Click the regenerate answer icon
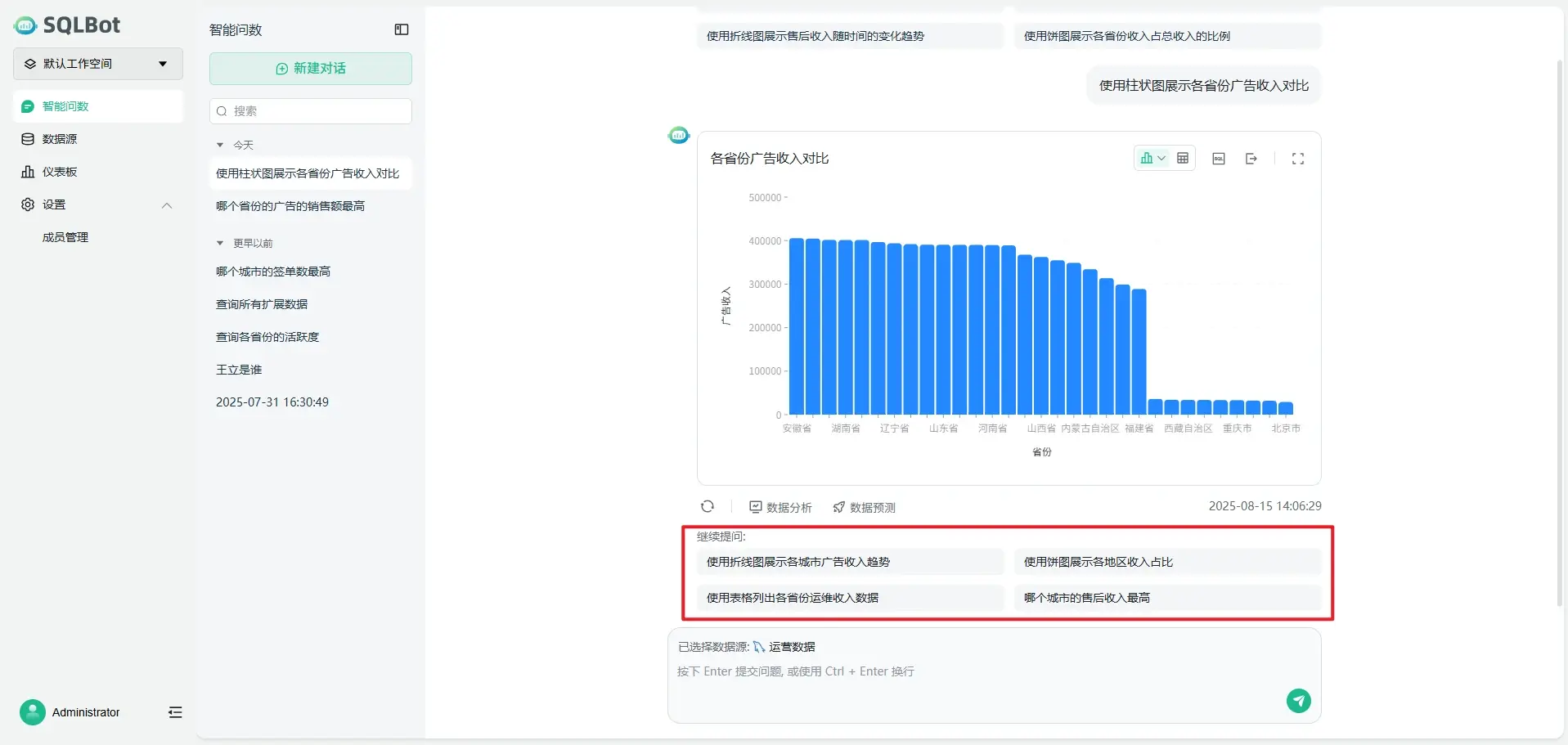The image size is (1568, 745). tap(708, 507)
